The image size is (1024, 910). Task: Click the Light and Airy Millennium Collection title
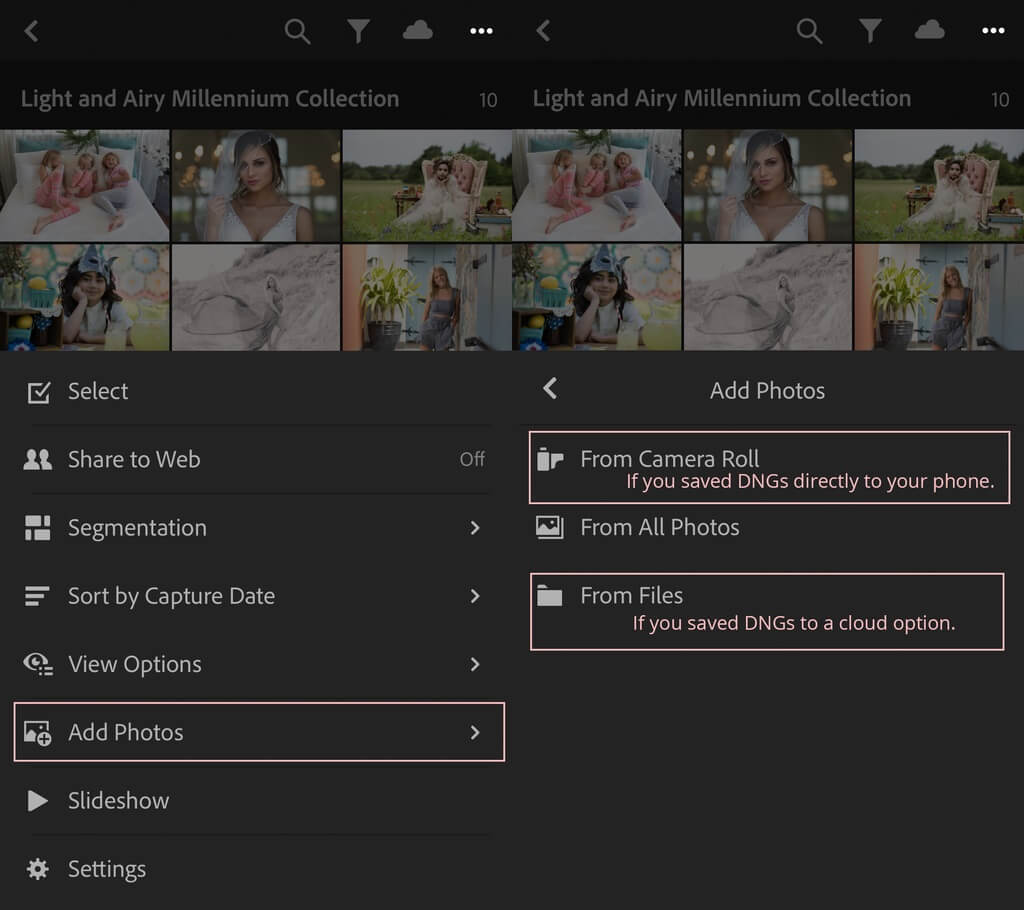click(208, 99)
